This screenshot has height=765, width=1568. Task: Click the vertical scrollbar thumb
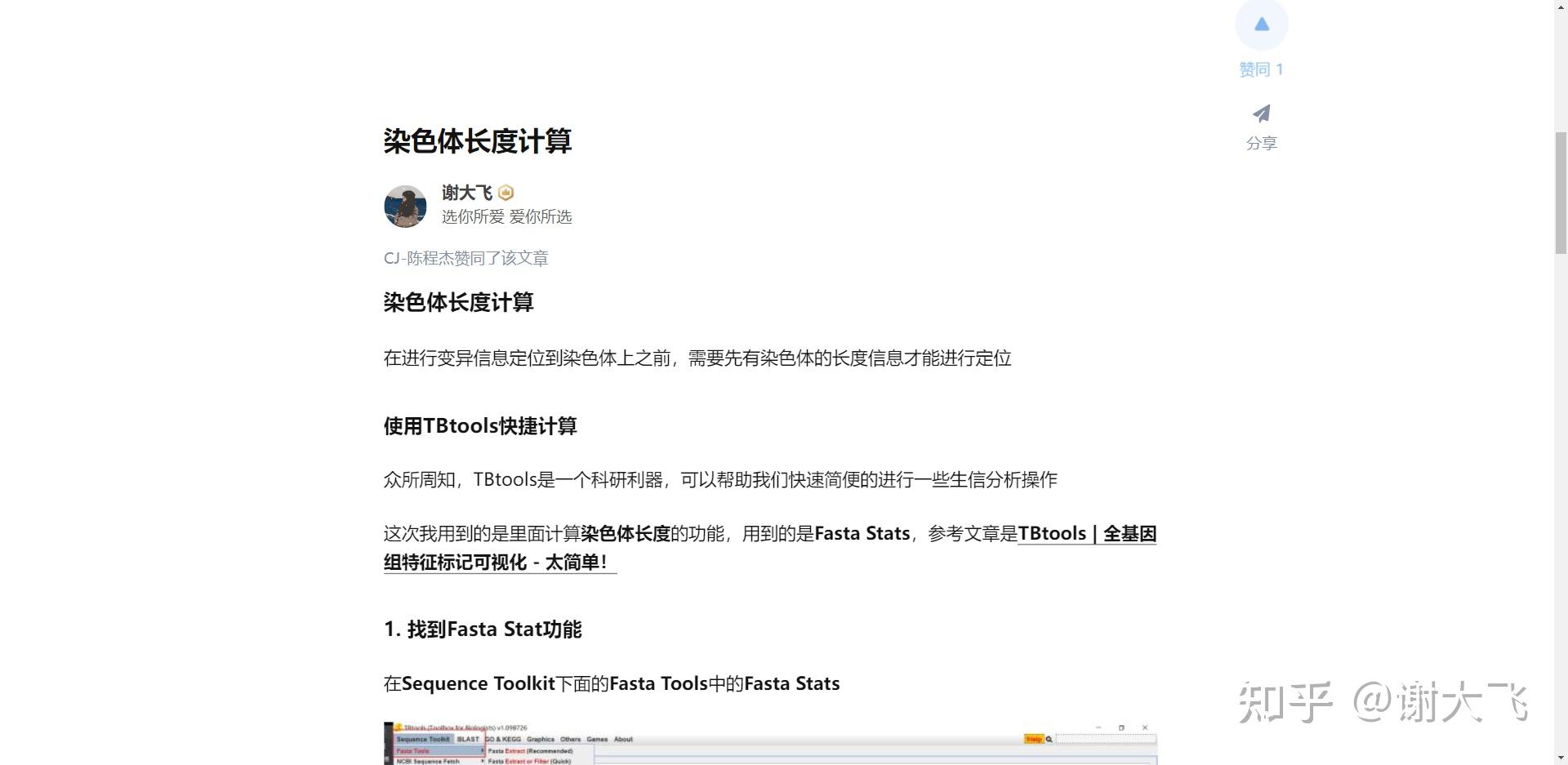1561,193
